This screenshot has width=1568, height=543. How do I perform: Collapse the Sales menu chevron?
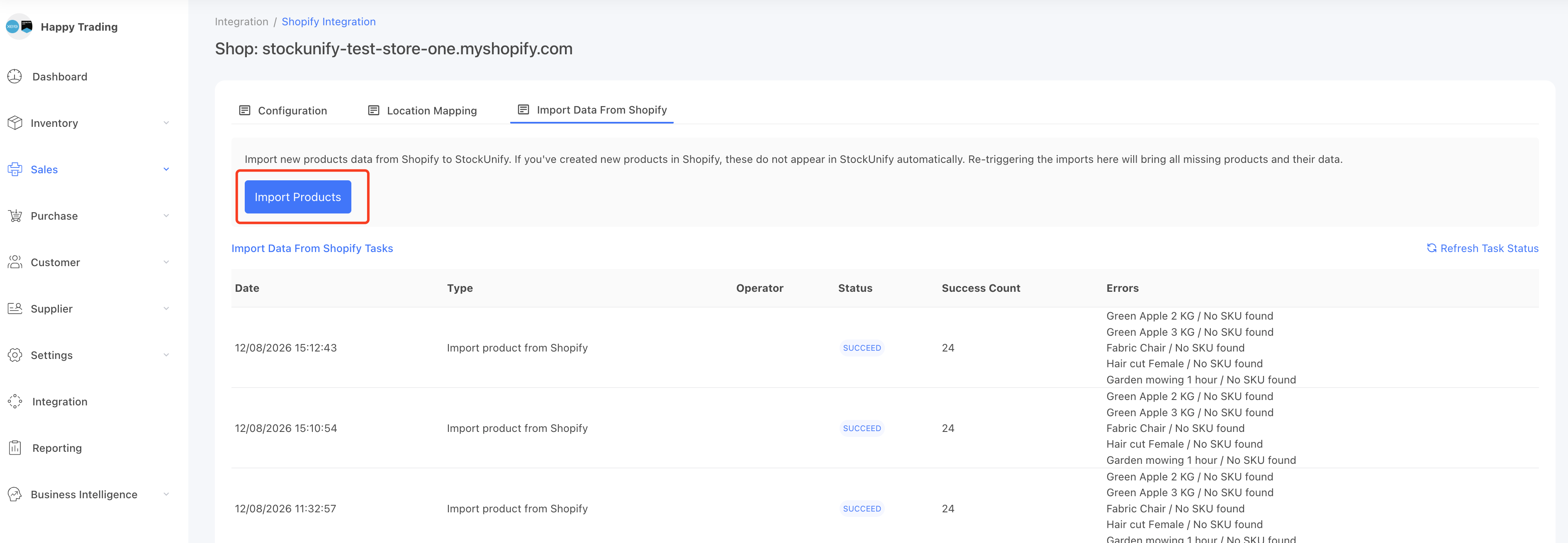(166, 169)
